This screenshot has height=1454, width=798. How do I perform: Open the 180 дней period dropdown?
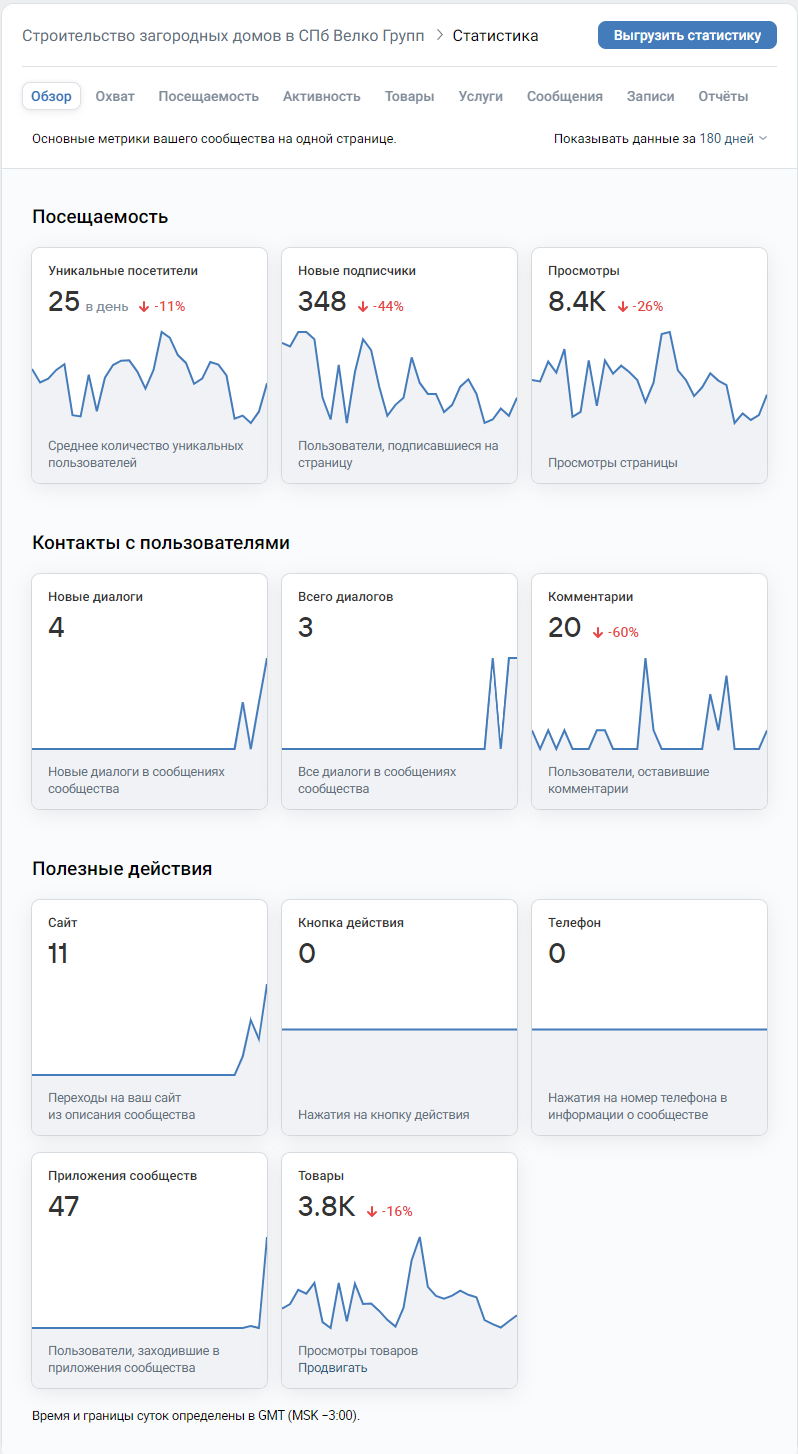point(733,139)
